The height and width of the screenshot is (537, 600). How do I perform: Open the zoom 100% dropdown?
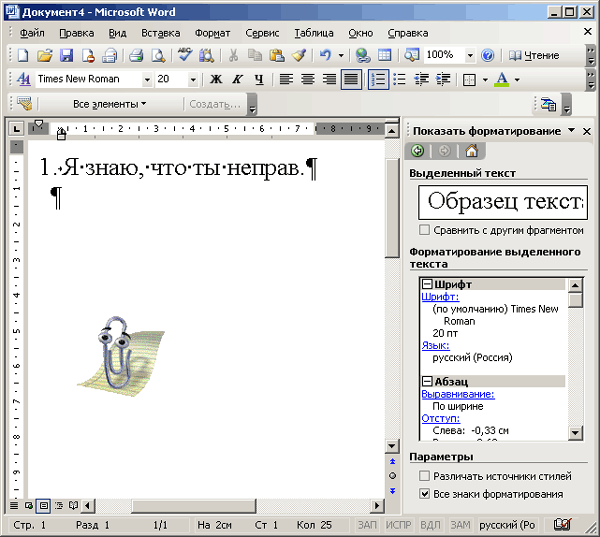470,56
